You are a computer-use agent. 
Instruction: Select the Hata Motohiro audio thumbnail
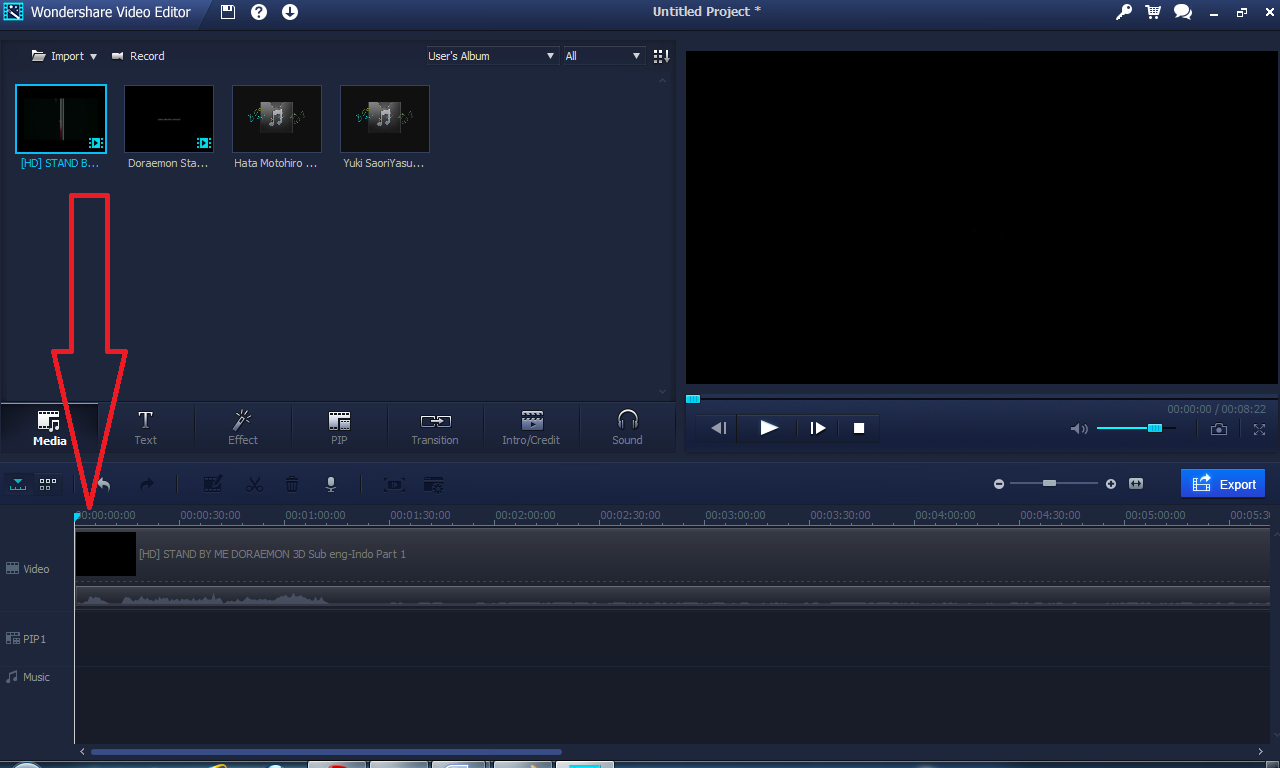(276, 118)
